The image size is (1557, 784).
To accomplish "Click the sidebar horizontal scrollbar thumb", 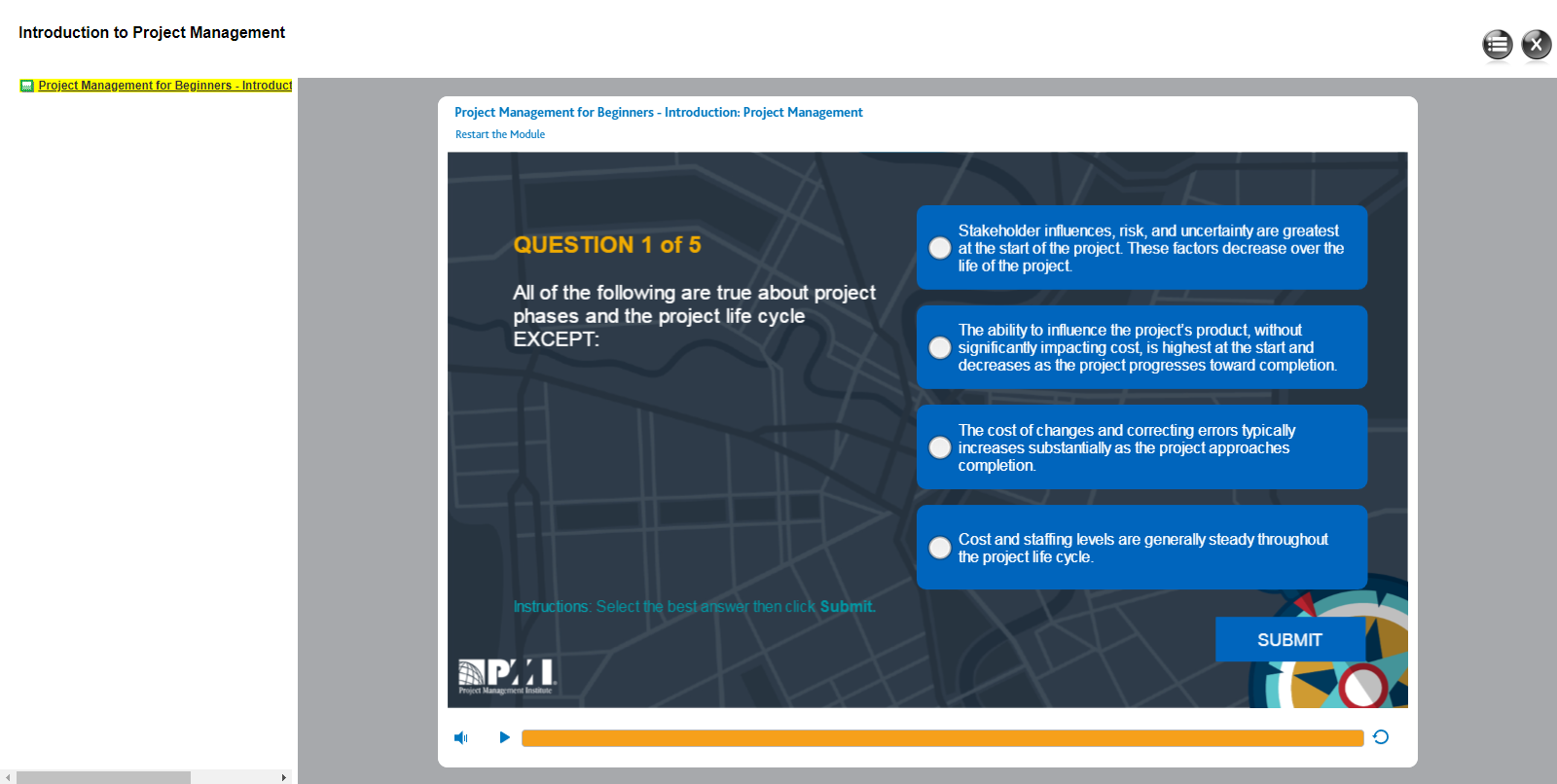I will [103, 777].
